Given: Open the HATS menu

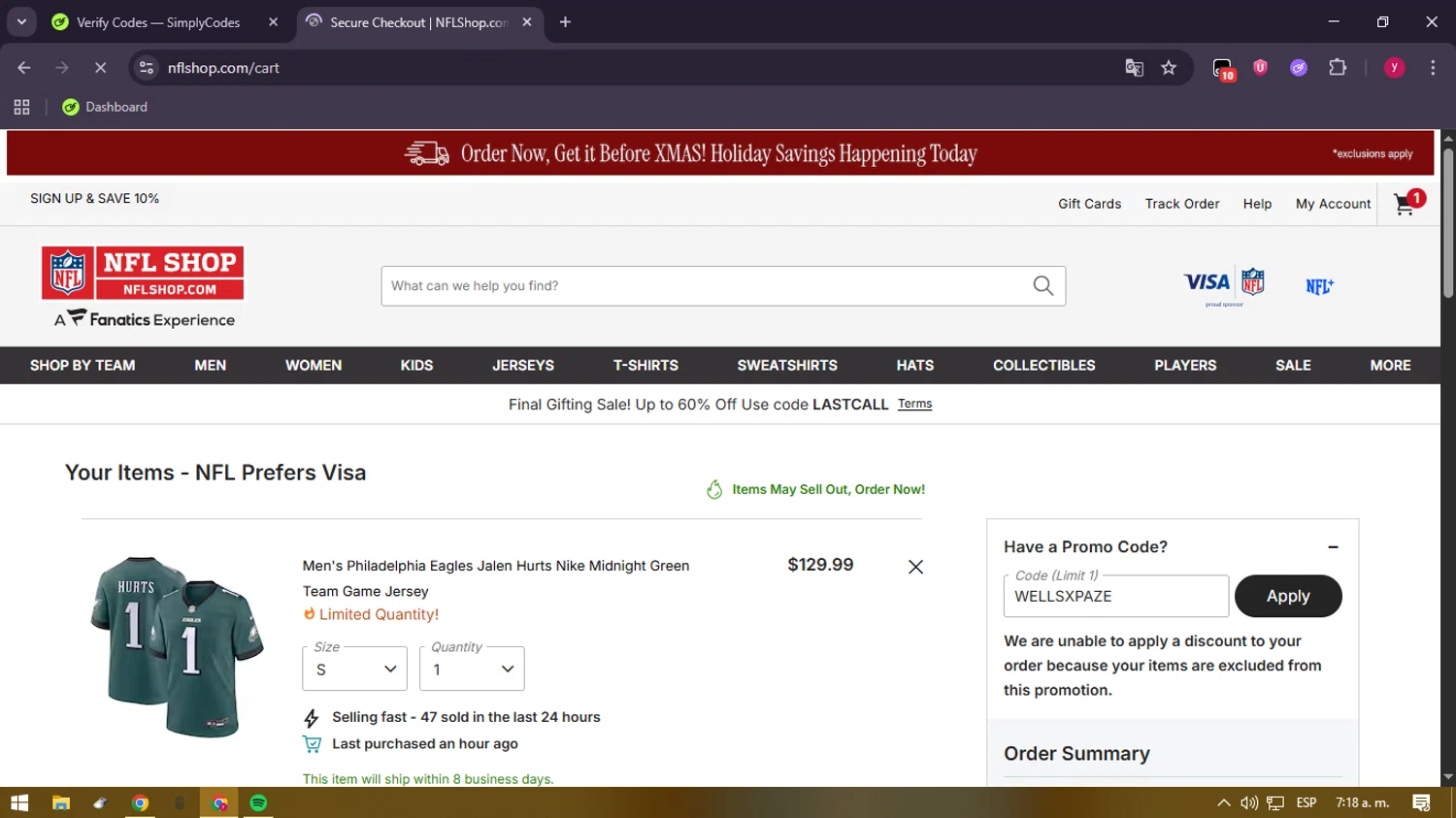Looking at the screenshot, I should click(x=915, y=365).
